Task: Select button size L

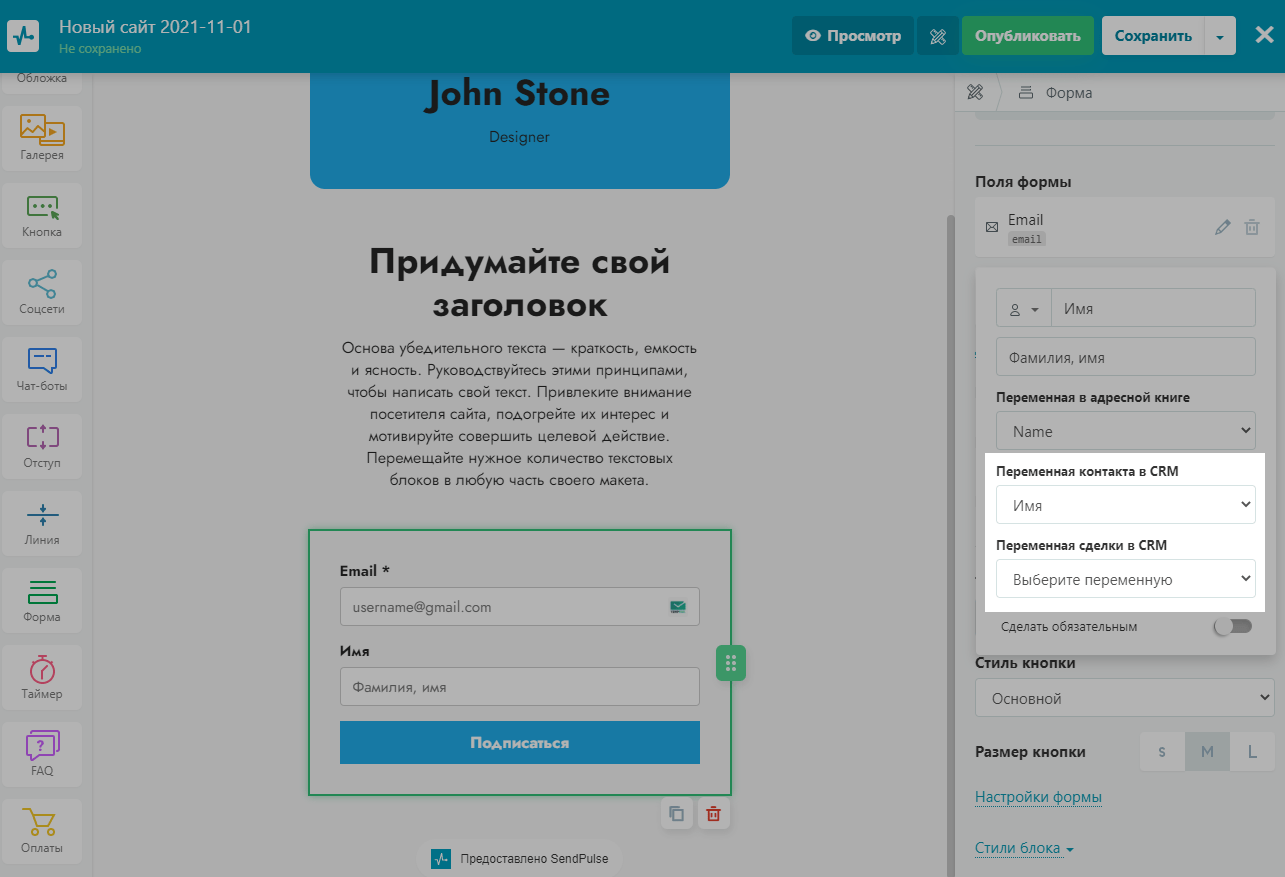Action: [x=1252, y=752]
